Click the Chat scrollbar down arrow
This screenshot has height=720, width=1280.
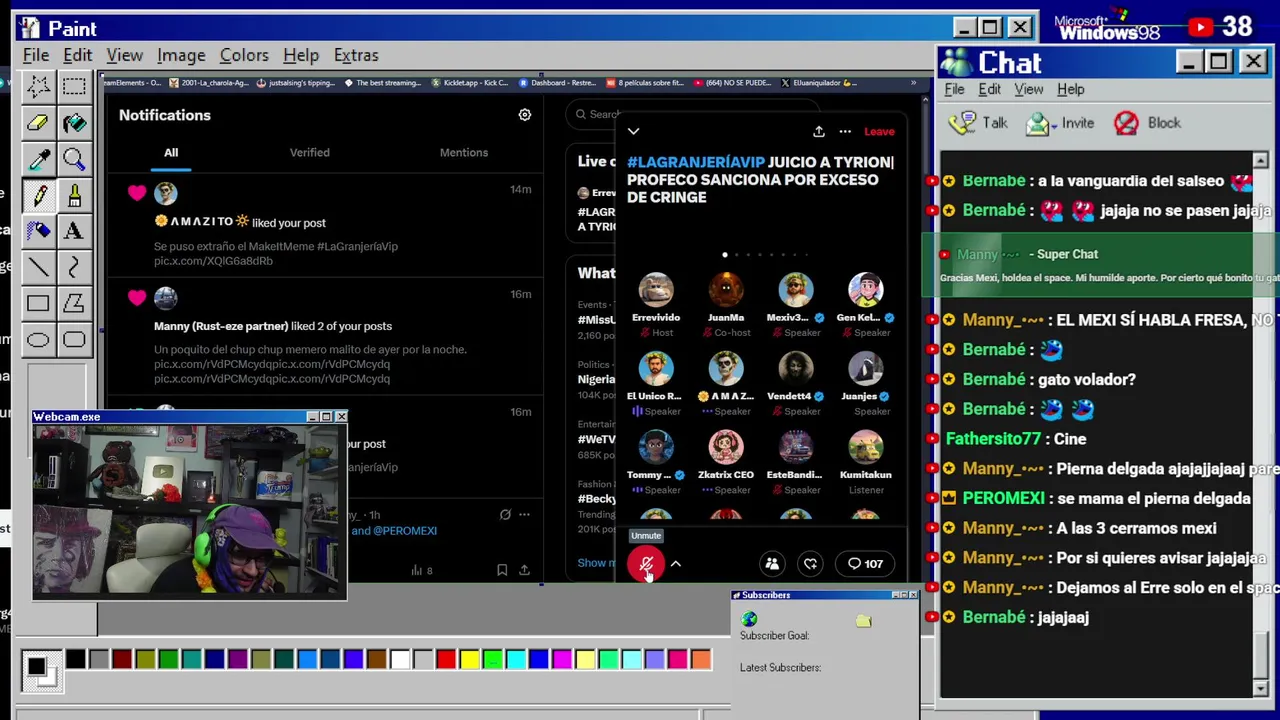click(x=1260, y=688)
